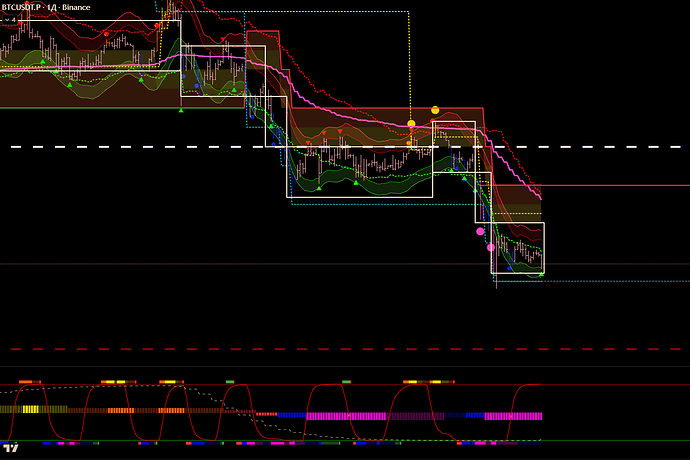The height and width of the screenshot is (460, 690).
Task: Click the large yellow circle marker
Action: click(435, 109)
